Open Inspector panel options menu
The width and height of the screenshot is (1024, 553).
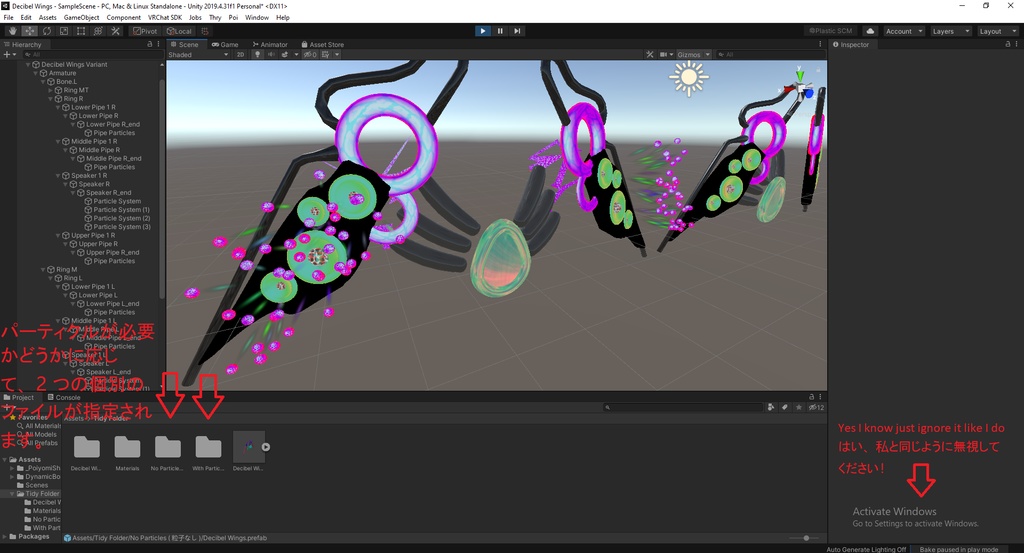click(1016, 44)
